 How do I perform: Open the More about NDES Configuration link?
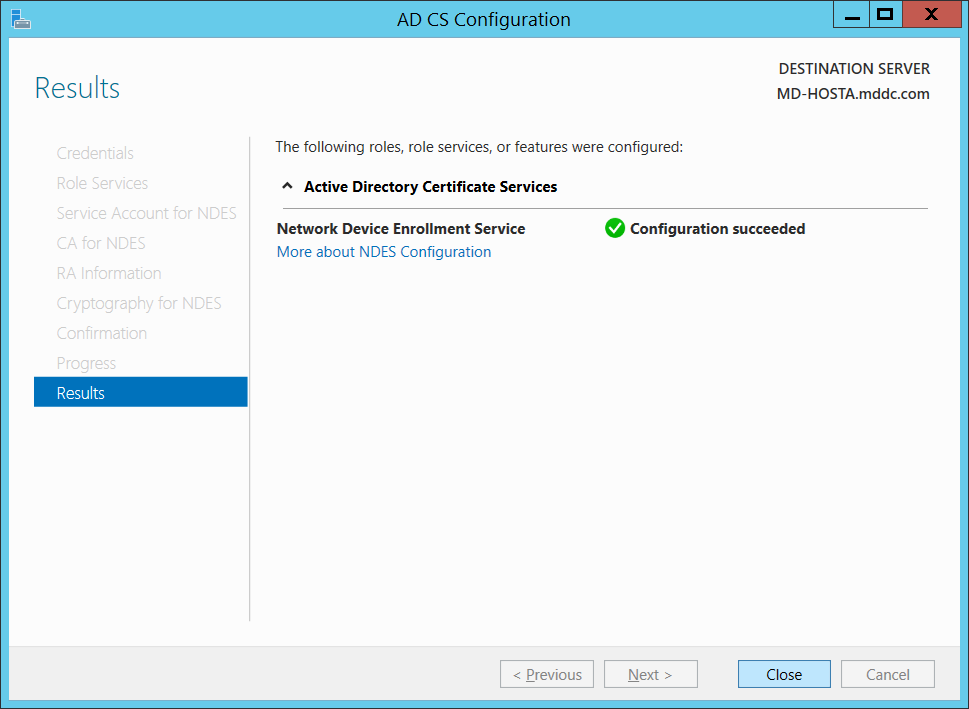point(384,251)
